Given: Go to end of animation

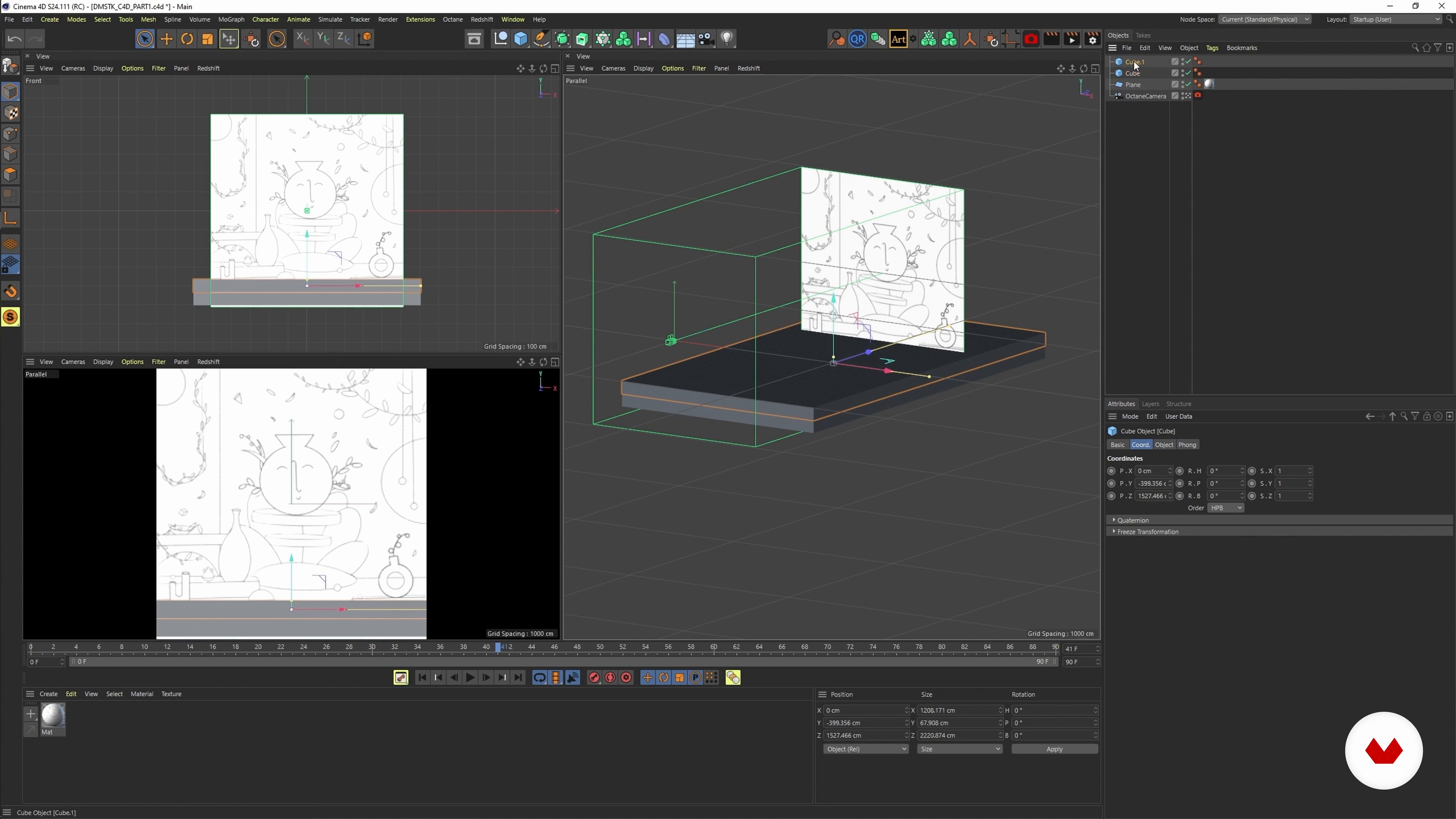Looking at the screenshot, I should [x=518, y=678].
